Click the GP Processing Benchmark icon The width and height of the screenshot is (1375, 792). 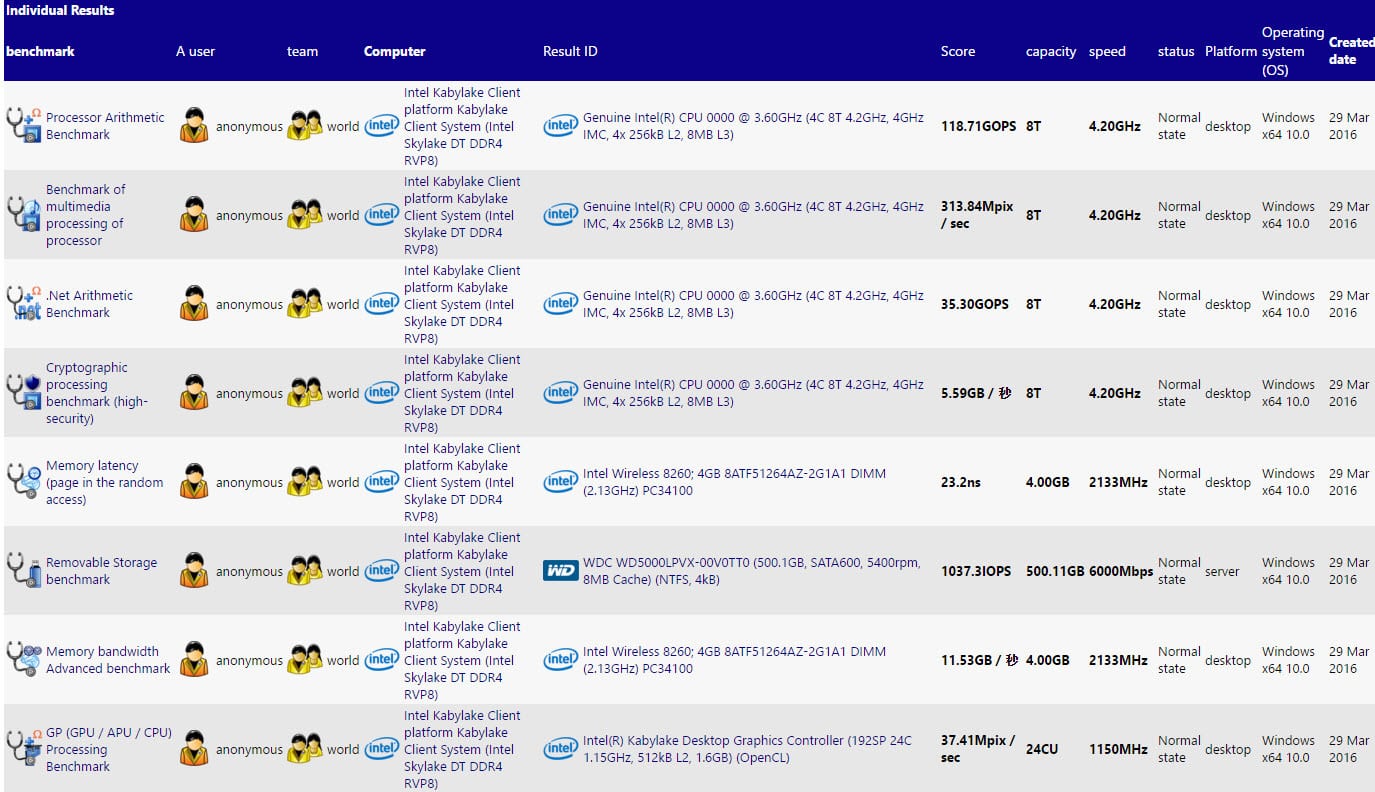[24, 749]
